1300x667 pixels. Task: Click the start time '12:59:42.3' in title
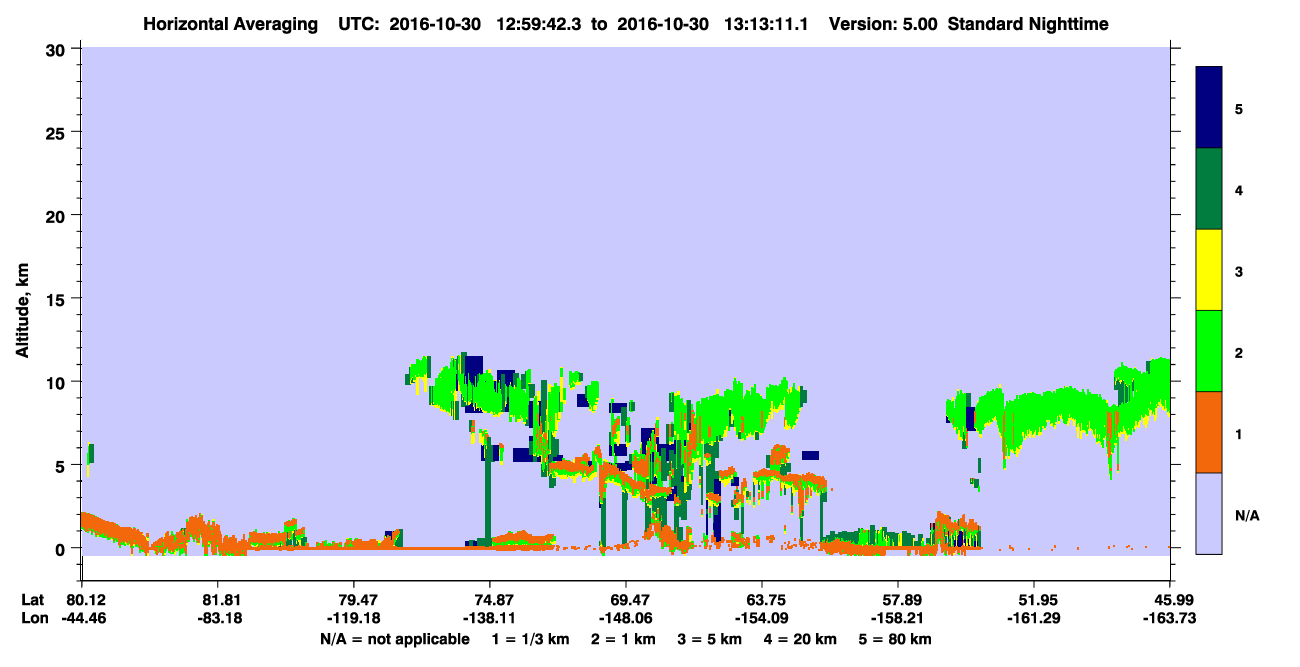coord(538,24)
